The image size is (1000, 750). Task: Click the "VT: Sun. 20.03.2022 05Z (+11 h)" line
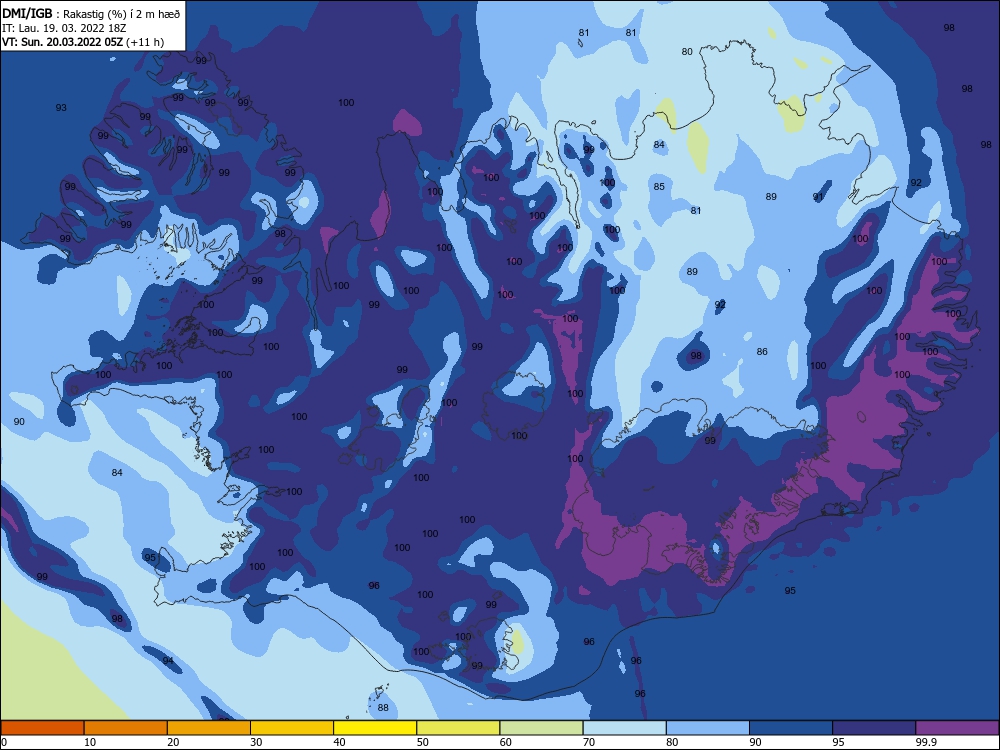coord(83,42)
